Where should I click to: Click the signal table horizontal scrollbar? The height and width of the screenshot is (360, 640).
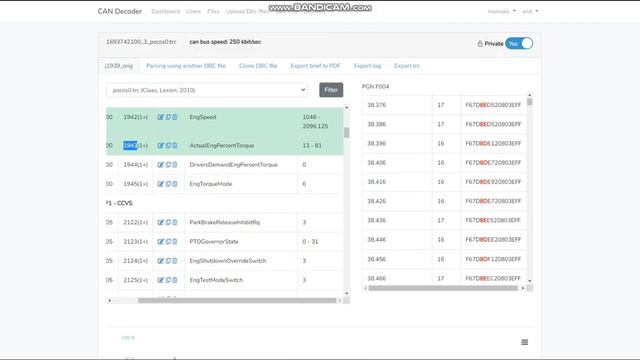237,300
